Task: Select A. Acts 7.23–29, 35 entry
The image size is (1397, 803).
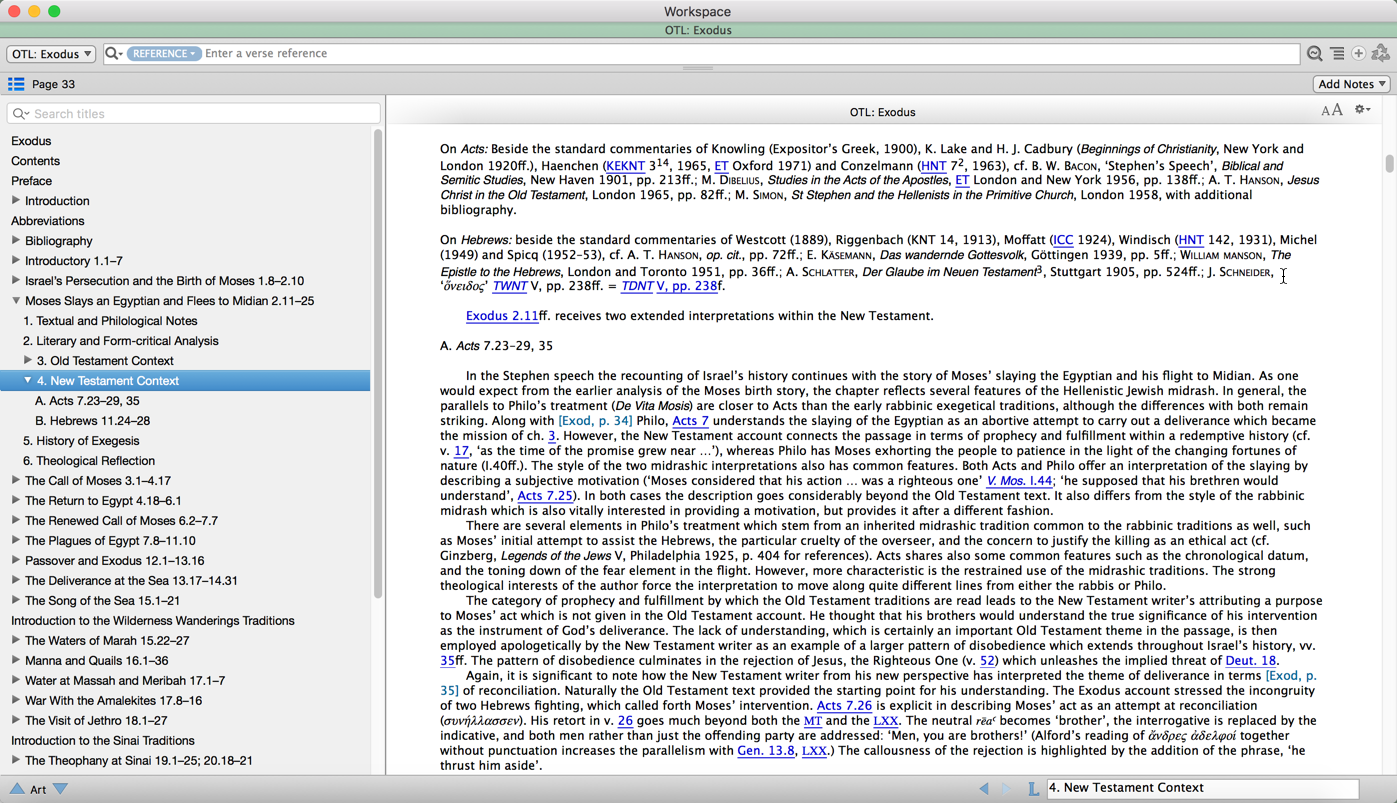Action: pyautogui.click(x=87, y=401)
